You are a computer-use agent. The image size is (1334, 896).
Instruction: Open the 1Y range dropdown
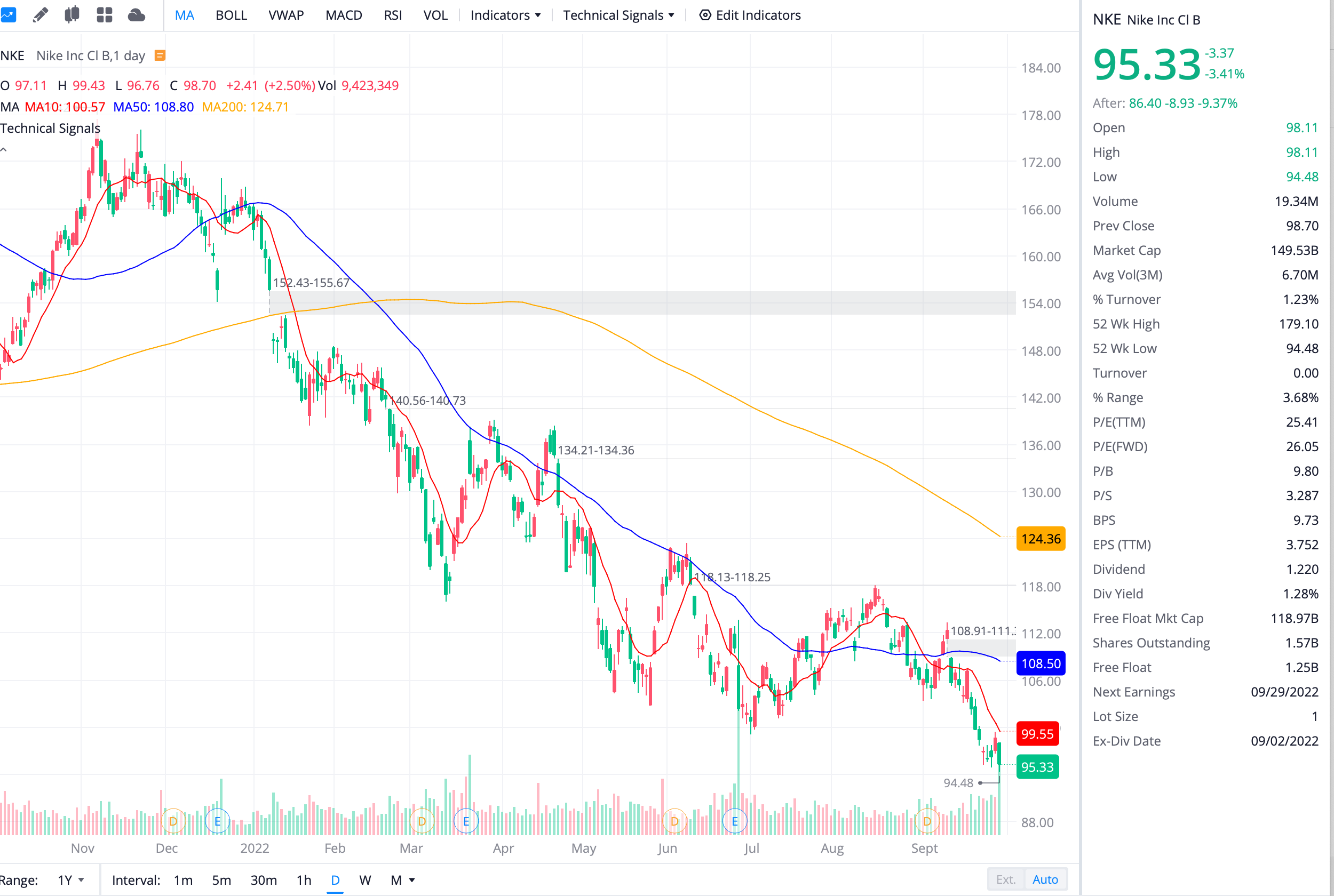[x=71, y=879]
